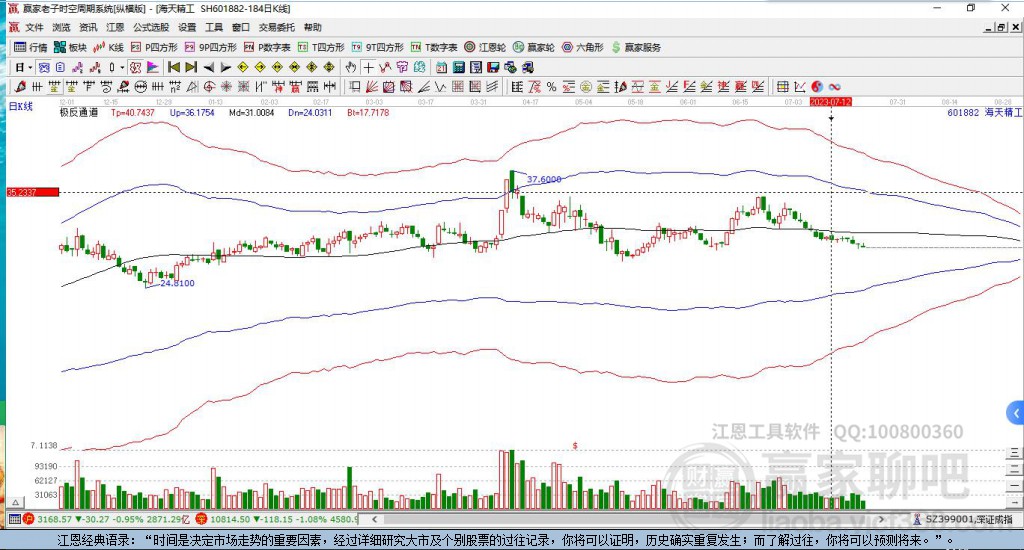Click the 板块 sector button
The width and height of the screenshot is (1024, 550).
click(70, 47)
